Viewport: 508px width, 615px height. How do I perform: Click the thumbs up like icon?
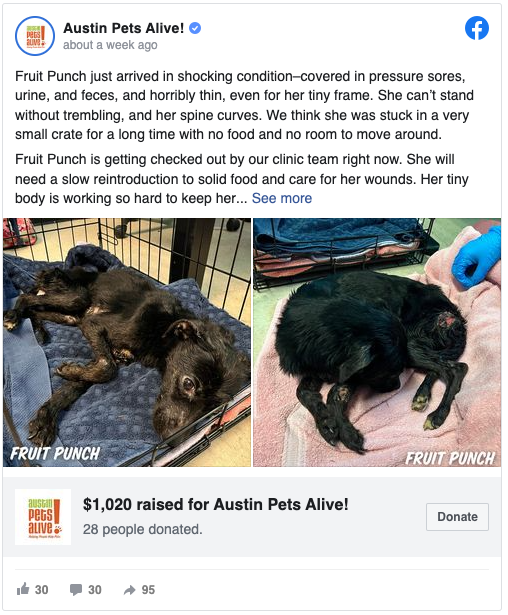point(23,589)
